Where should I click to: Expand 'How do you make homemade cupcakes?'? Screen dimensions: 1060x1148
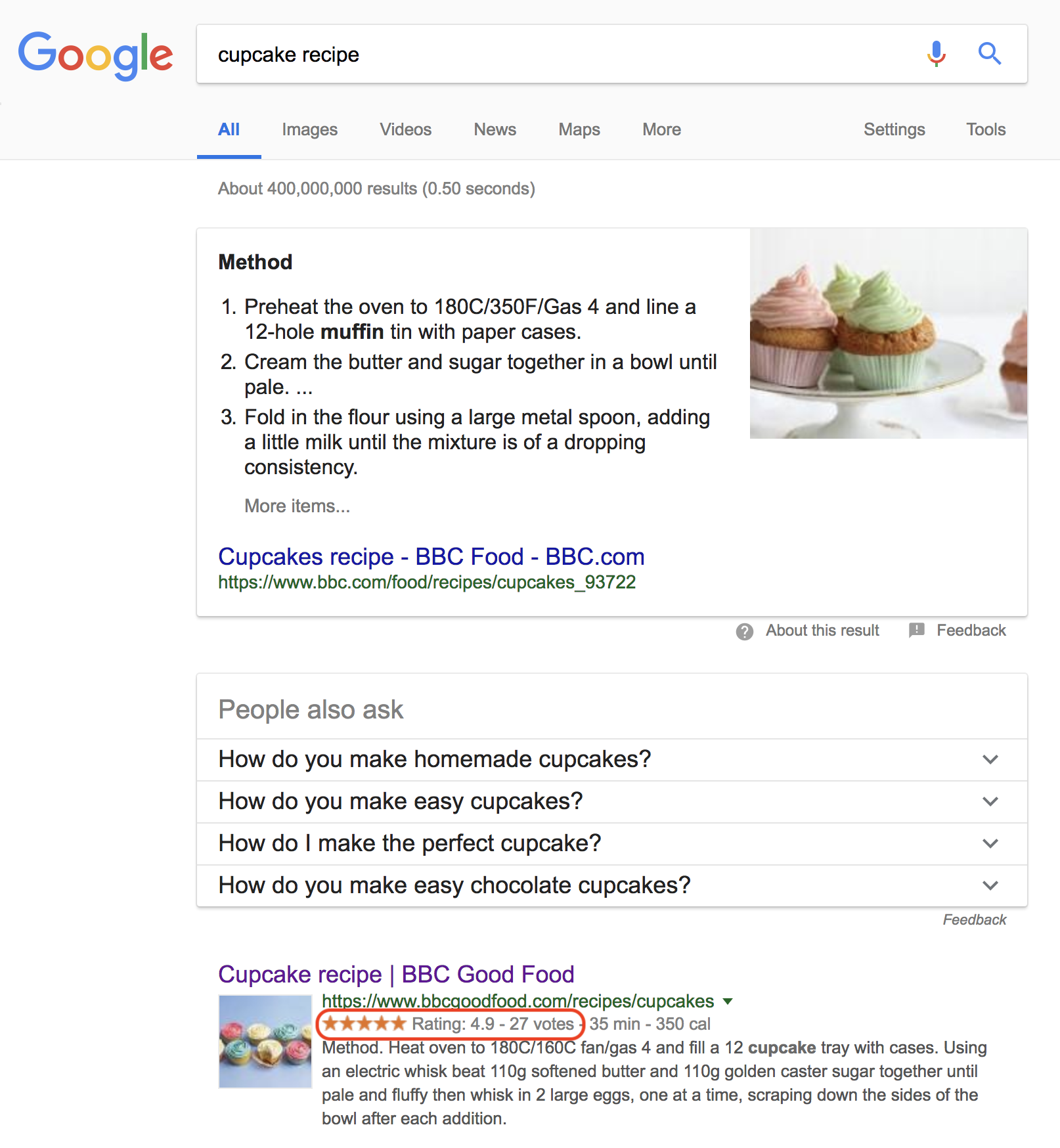coord(611,759)
